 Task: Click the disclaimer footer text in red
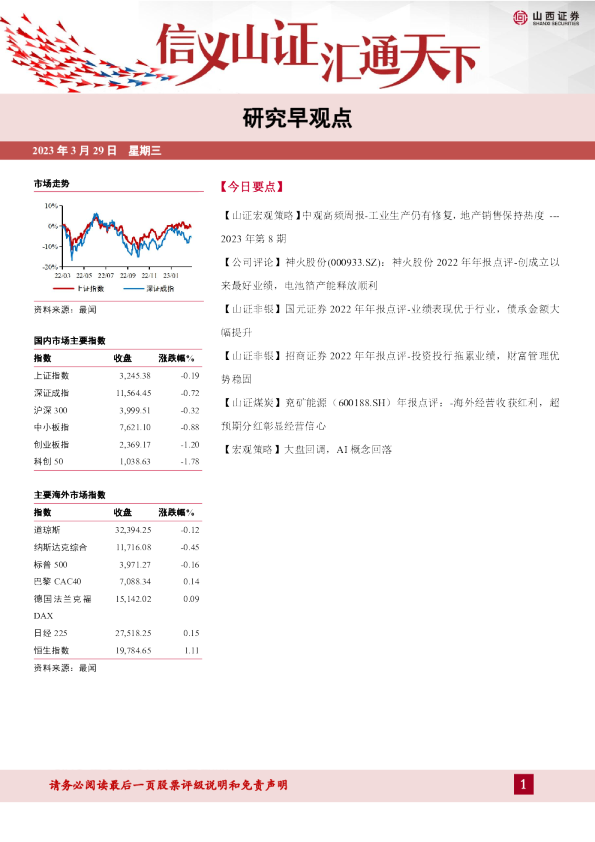(x=169, y=785)
